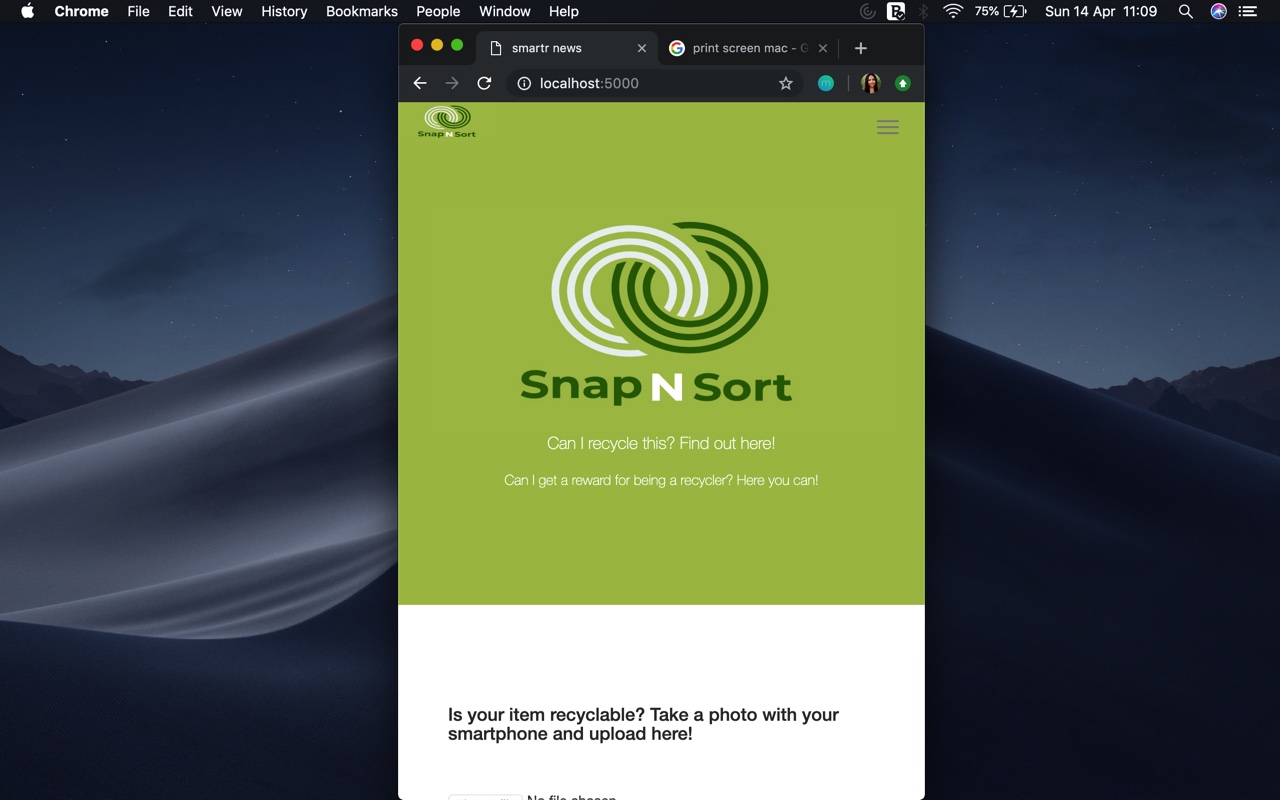
Task: Switch to the smartr news tab
Action: [567, 48]
